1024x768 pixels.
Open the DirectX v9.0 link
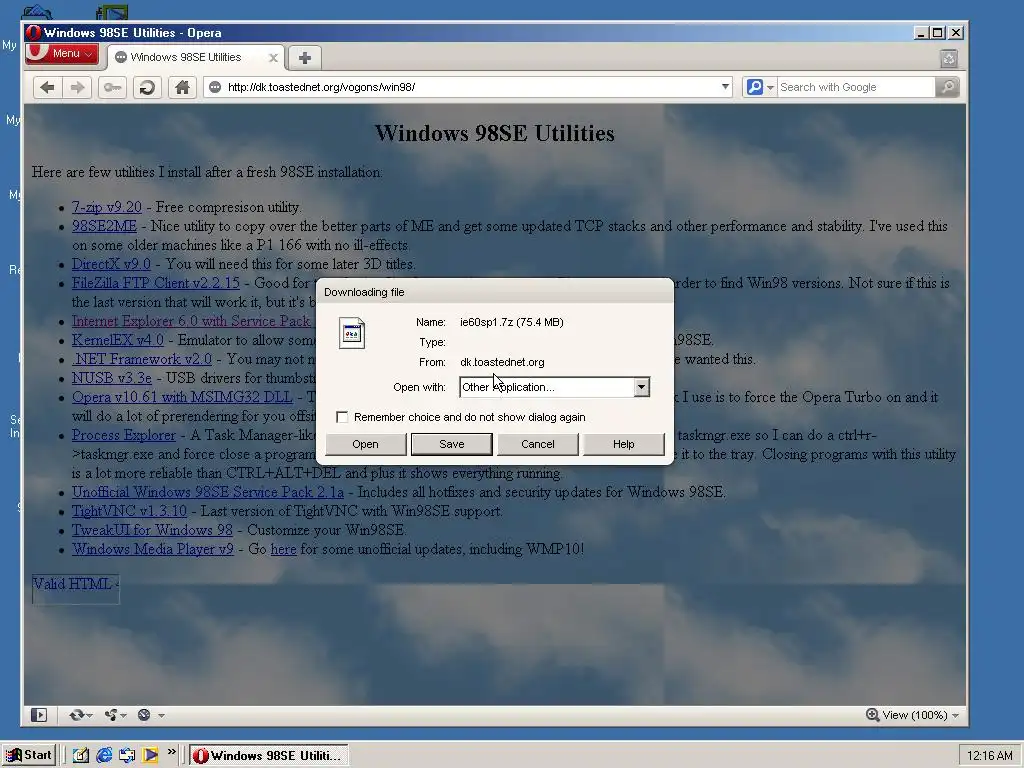[x=111, y=264]
